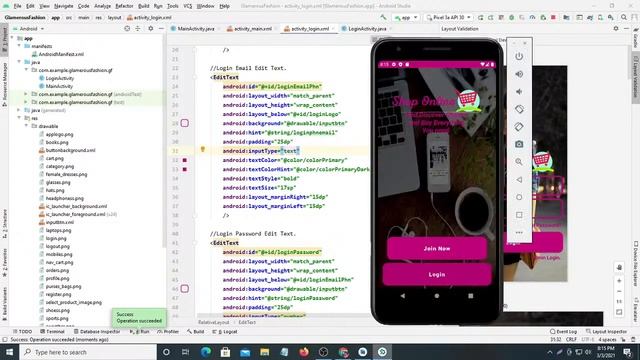Screen dimensions: 640x360
Task: Click the intention lightbulb on the inputType line
Action: 202,149
